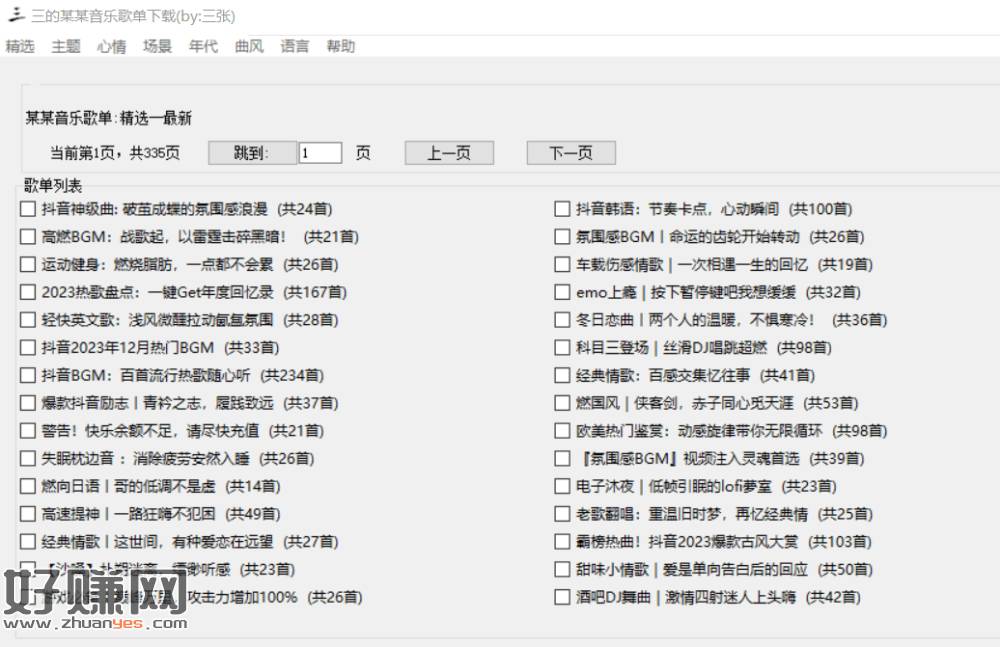Check the 抖音神级曲 playlist checkbox
This screenshot has height=647, width=1000.
(27, 209)
